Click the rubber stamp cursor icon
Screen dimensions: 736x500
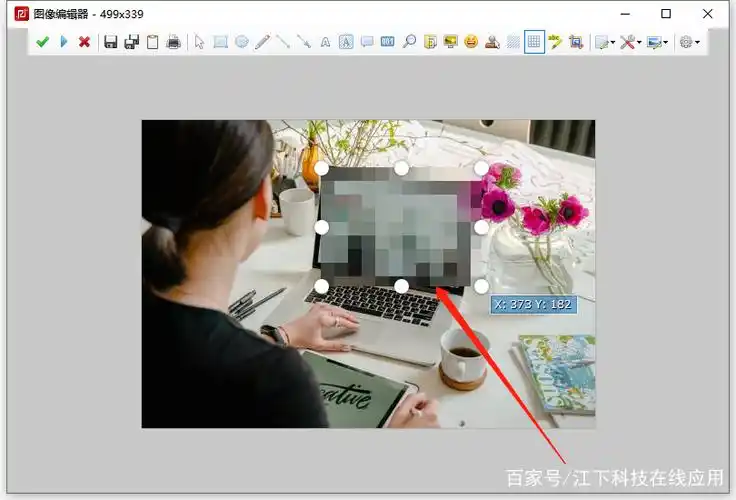(x=492, y=42)
